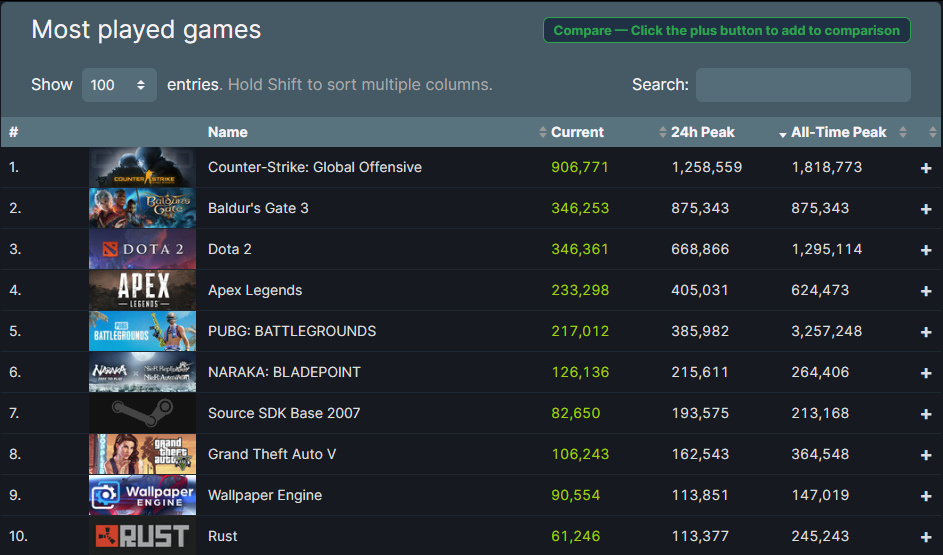
Task: Open Wallpaper Engine name link
Action: coord(265,495)
